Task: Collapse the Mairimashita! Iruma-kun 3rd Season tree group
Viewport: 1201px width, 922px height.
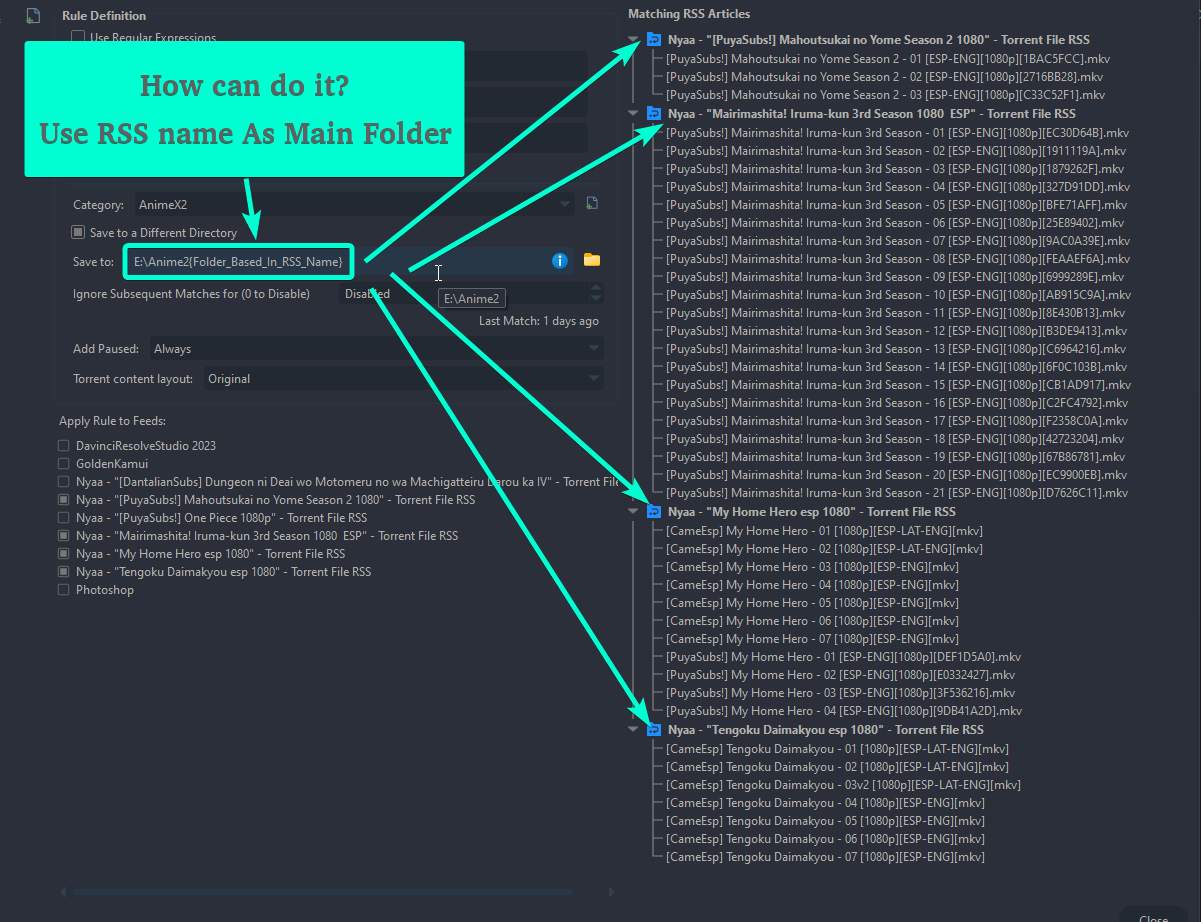Action: click(x=633, y=114)
